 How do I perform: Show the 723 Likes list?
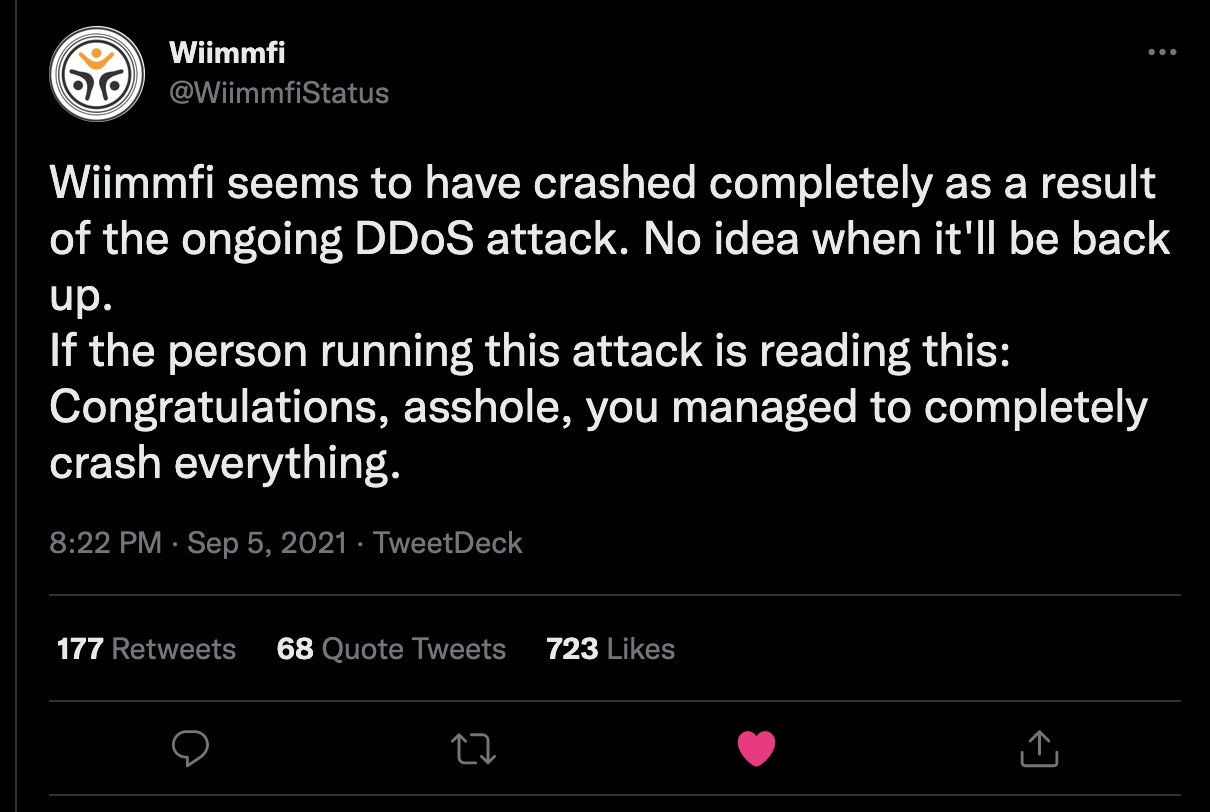(x=610, y=649)
